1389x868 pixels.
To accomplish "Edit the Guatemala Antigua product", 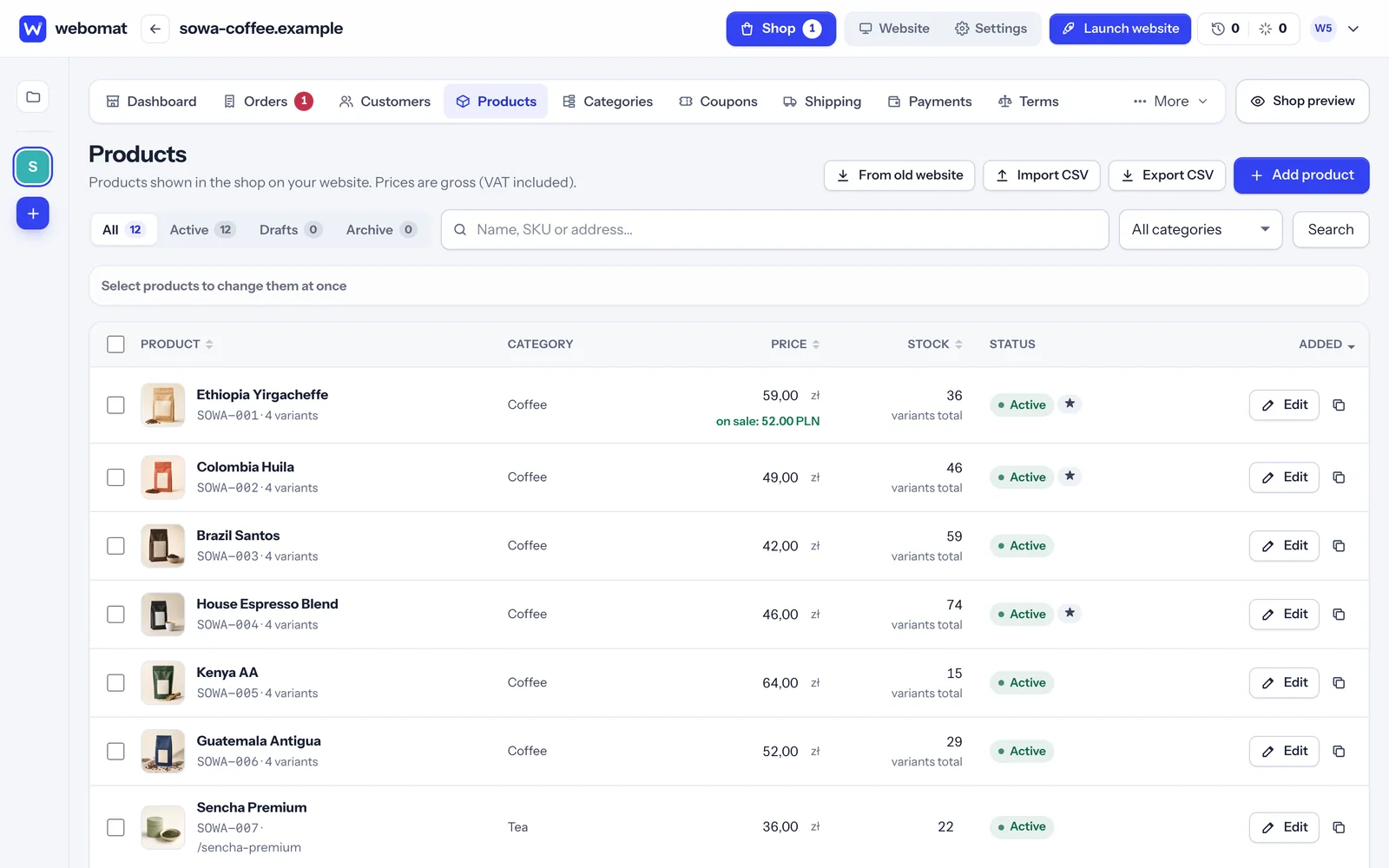I will (1284, 752).
